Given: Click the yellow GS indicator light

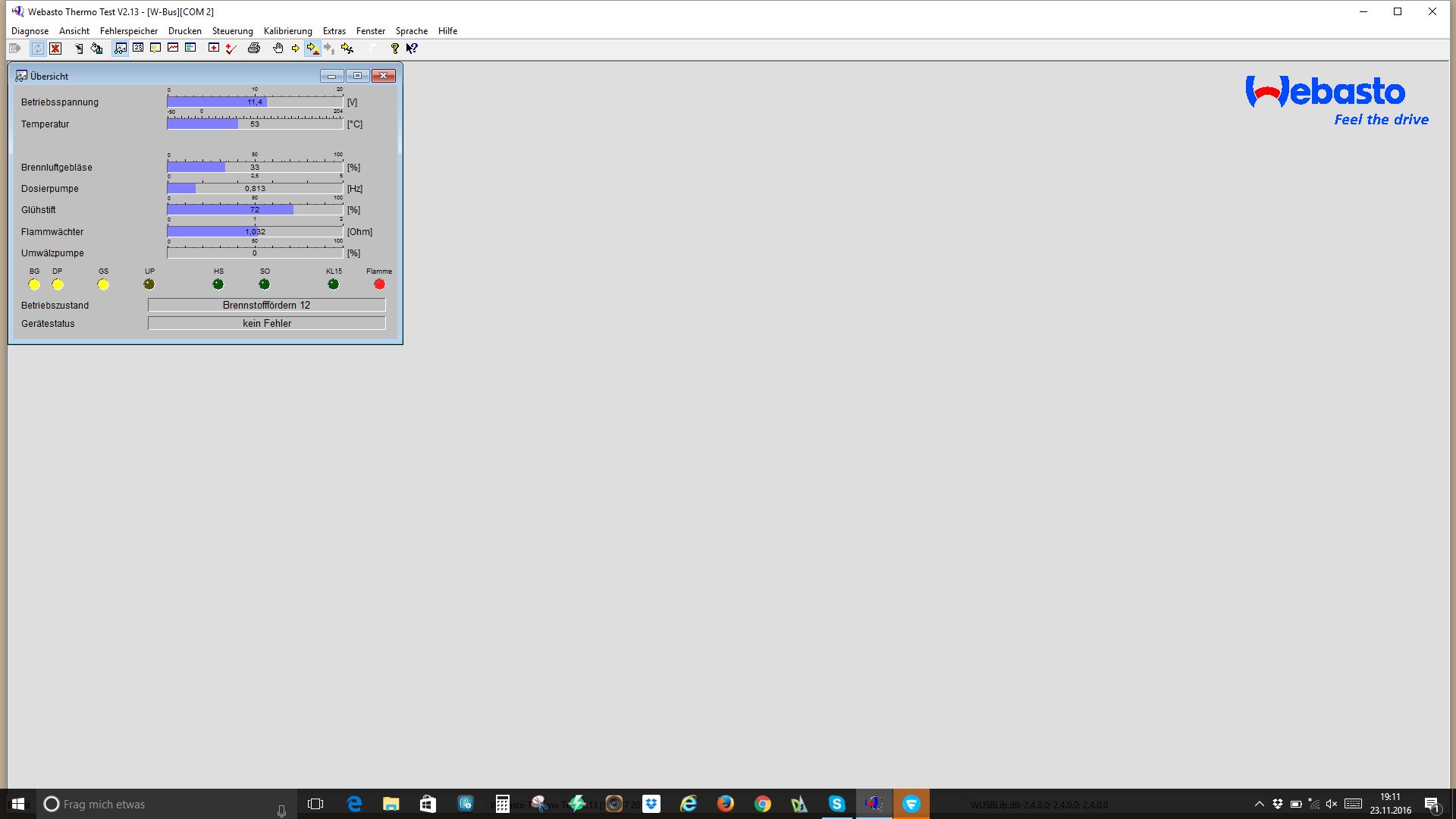Looking at the screenshot, I should [x=103, y=284].
